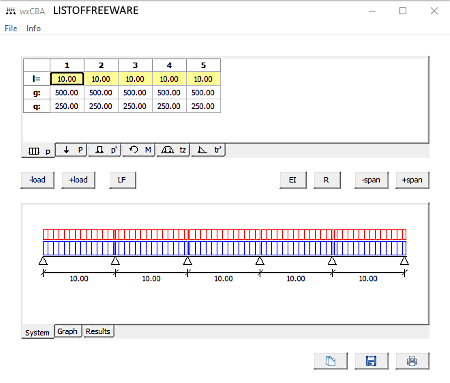The width and height of the screenshot is (450, 383).
Task: Click the print icon
Action: coord(412,361)
